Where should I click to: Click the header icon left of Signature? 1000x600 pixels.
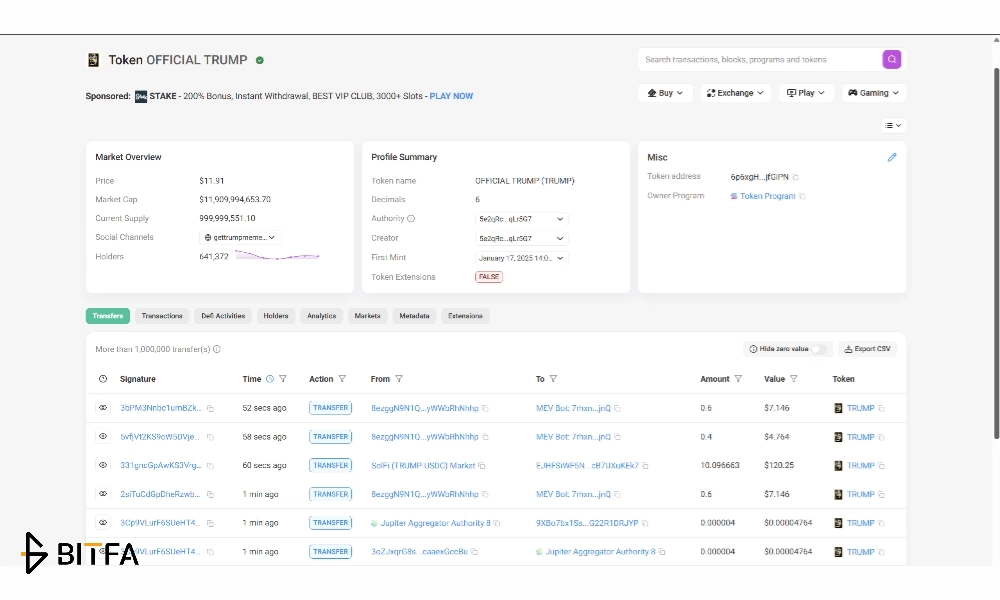pyautogui.click(x=103, y=379)
